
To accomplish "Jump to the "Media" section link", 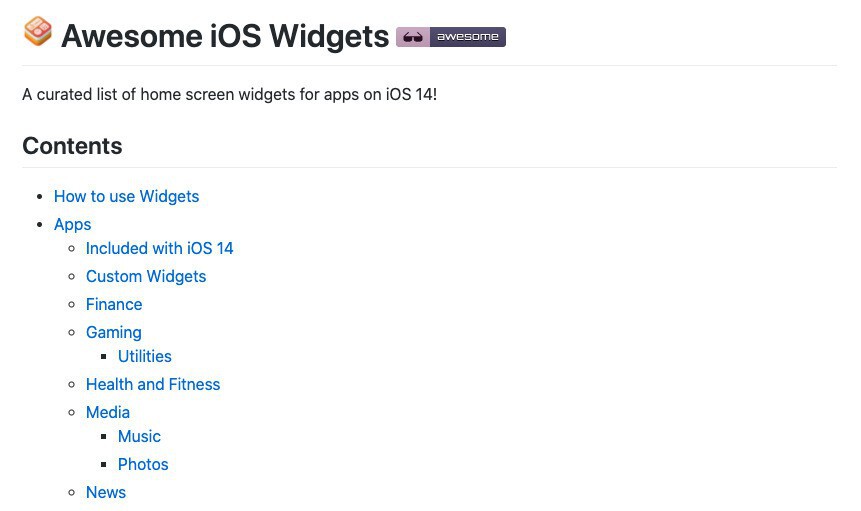I will coord(107,412).
